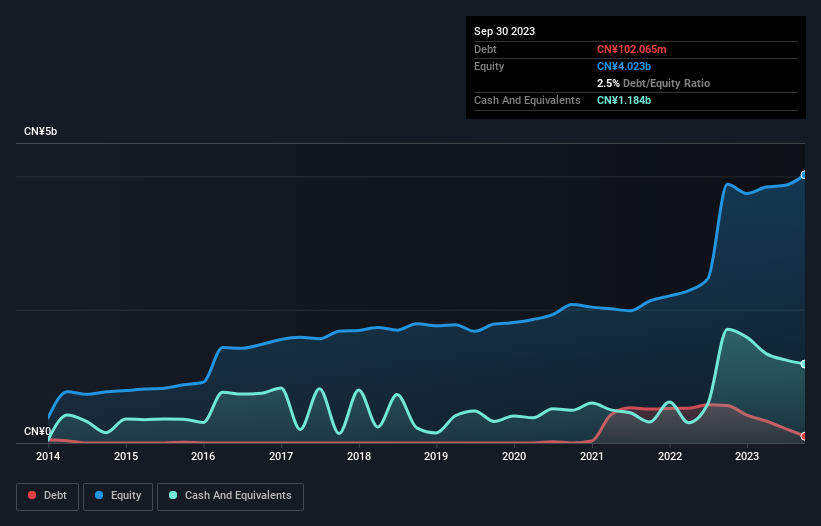Click the 2023 x-axis label
This screenshot has height=526, width=821.
747,456
